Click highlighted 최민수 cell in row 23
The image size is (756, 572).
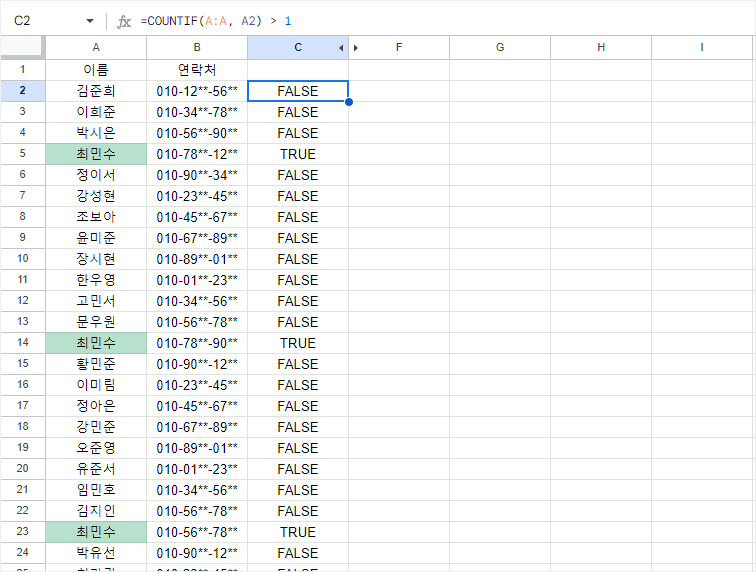pos(96,532)
